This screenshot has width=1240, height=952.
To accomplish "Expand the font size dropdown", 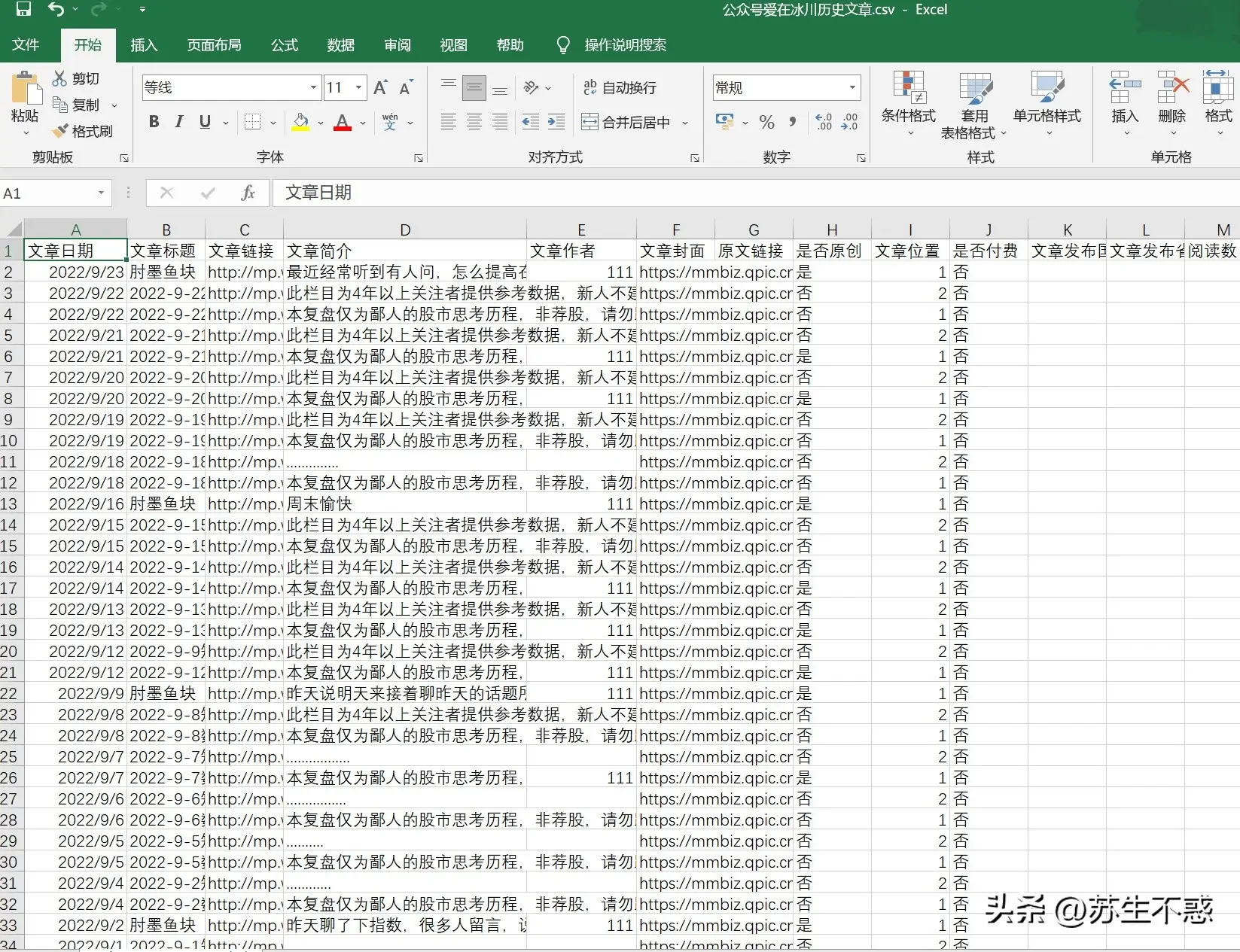I will pos(359,88).
